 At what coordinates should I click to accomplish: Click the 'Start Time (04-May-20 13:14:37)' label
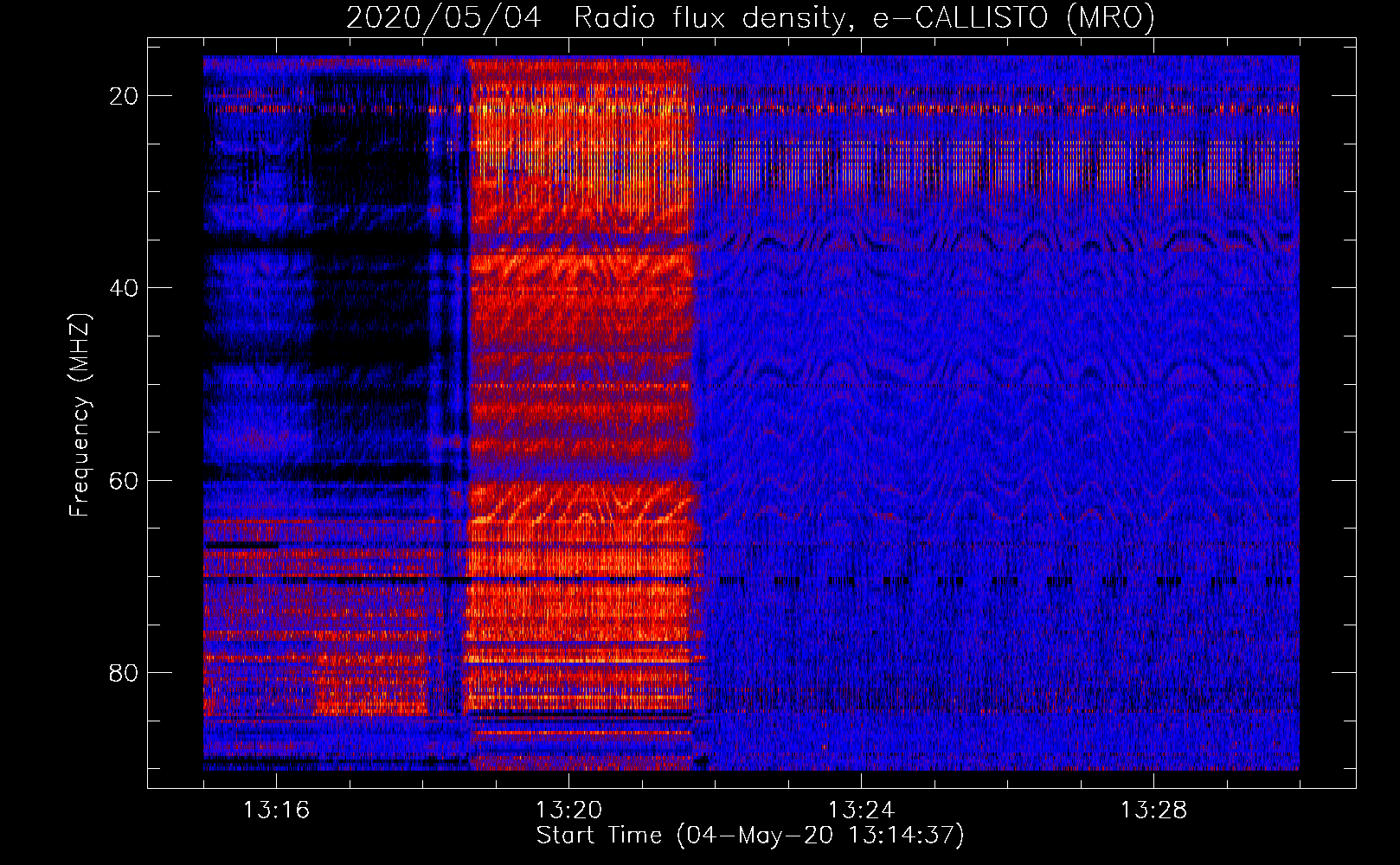coord(750,836)
